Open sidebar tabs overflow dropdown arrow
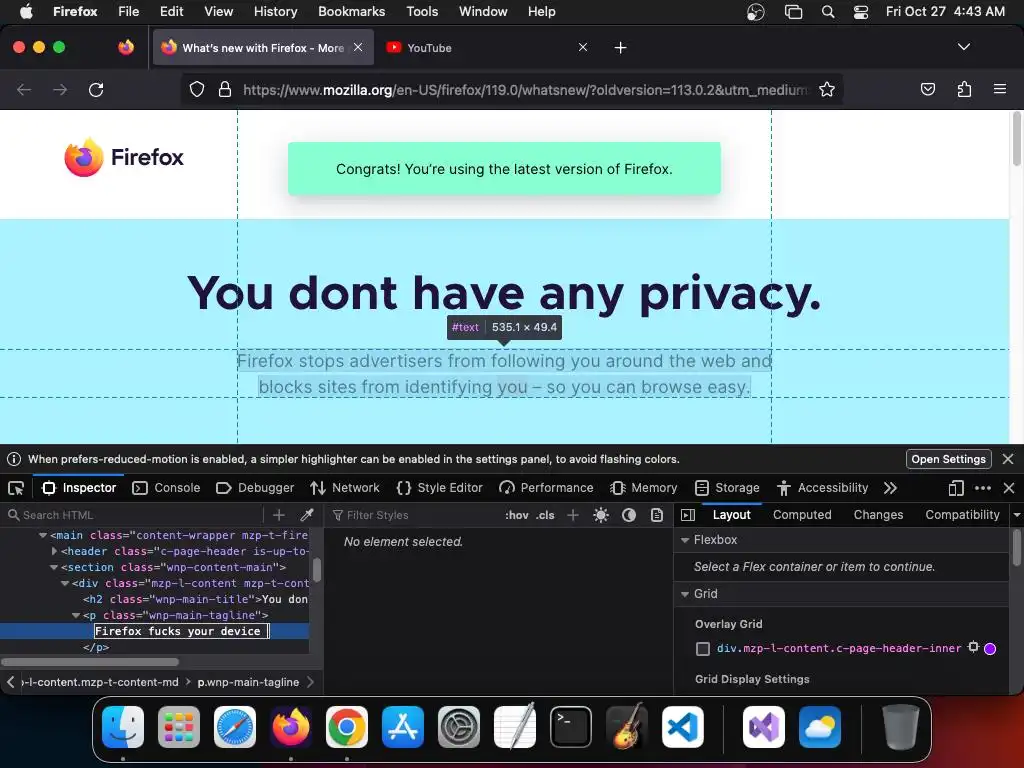 tap(1017, 515)
